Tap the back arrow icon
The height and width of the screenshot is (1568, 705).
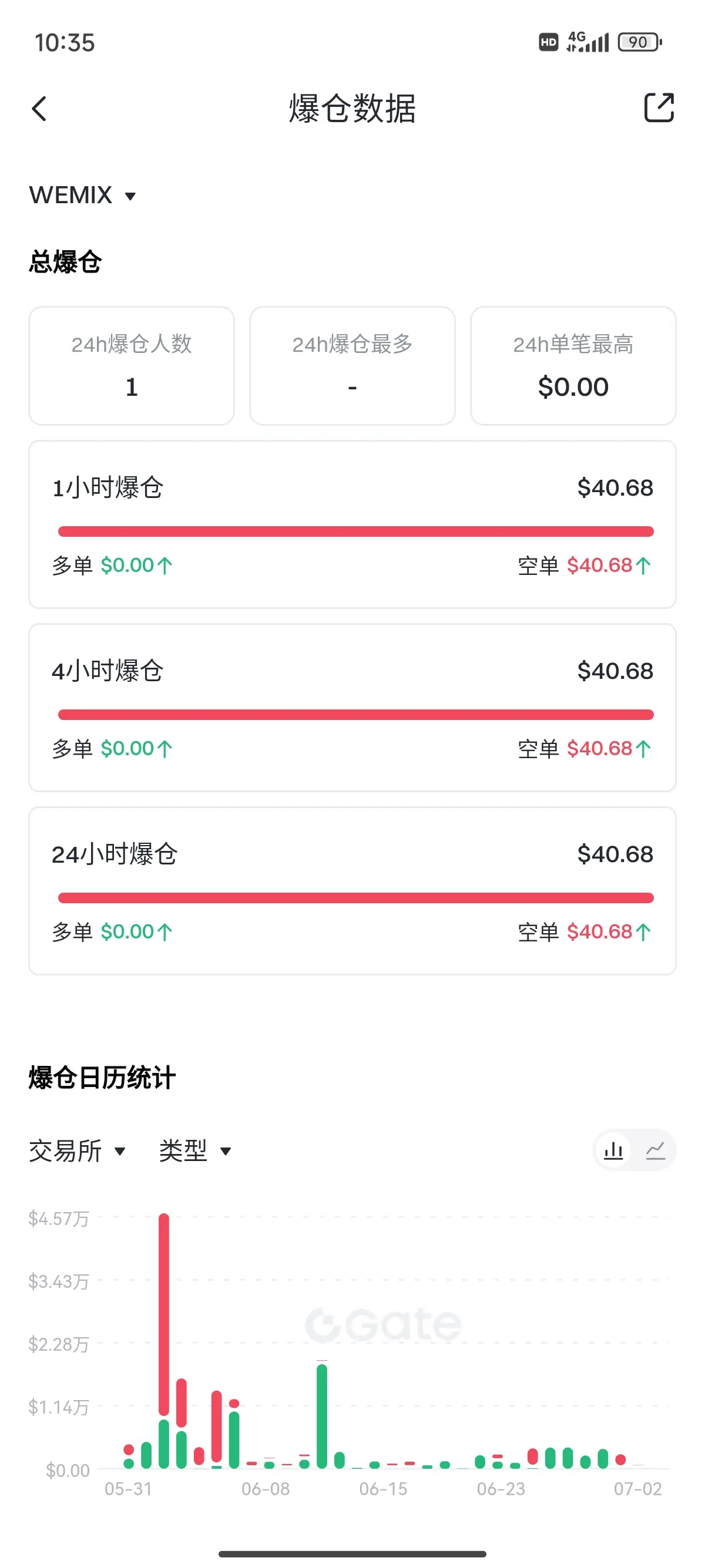pyautogui.click(x=39, y=109)
